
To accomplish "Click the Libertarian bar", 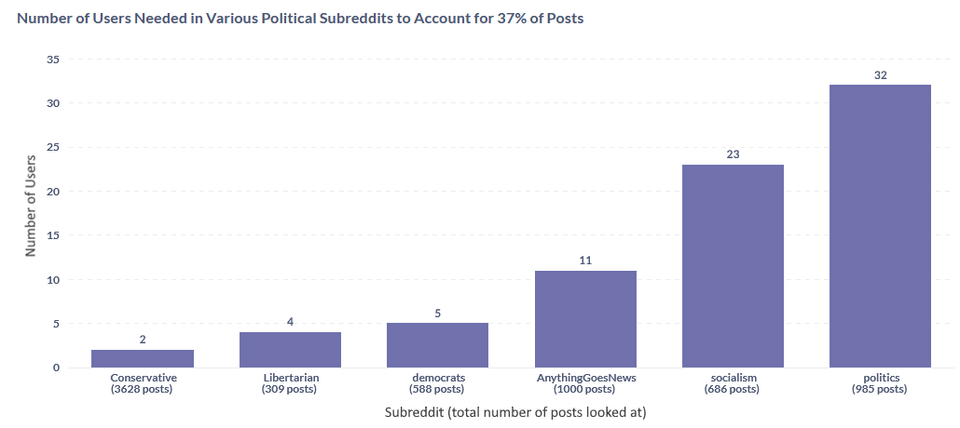I will click(x=290, y=350).
